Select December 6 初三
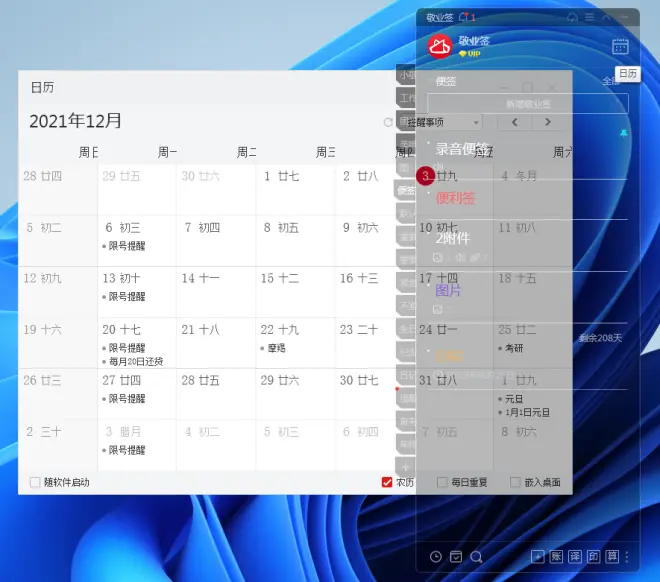This screenshot has height=582, width=660. coord(122,228)
